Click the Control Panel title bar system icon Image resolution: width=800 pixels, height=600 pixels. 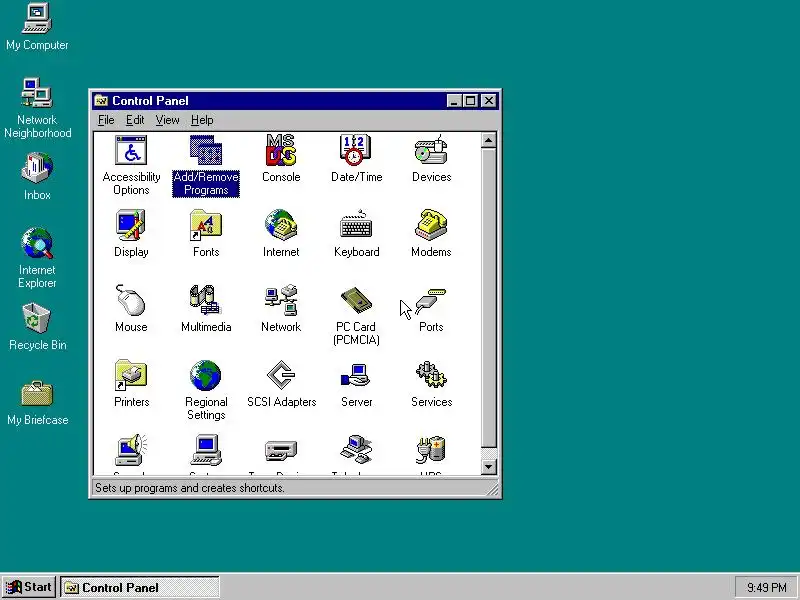point(101,101)
